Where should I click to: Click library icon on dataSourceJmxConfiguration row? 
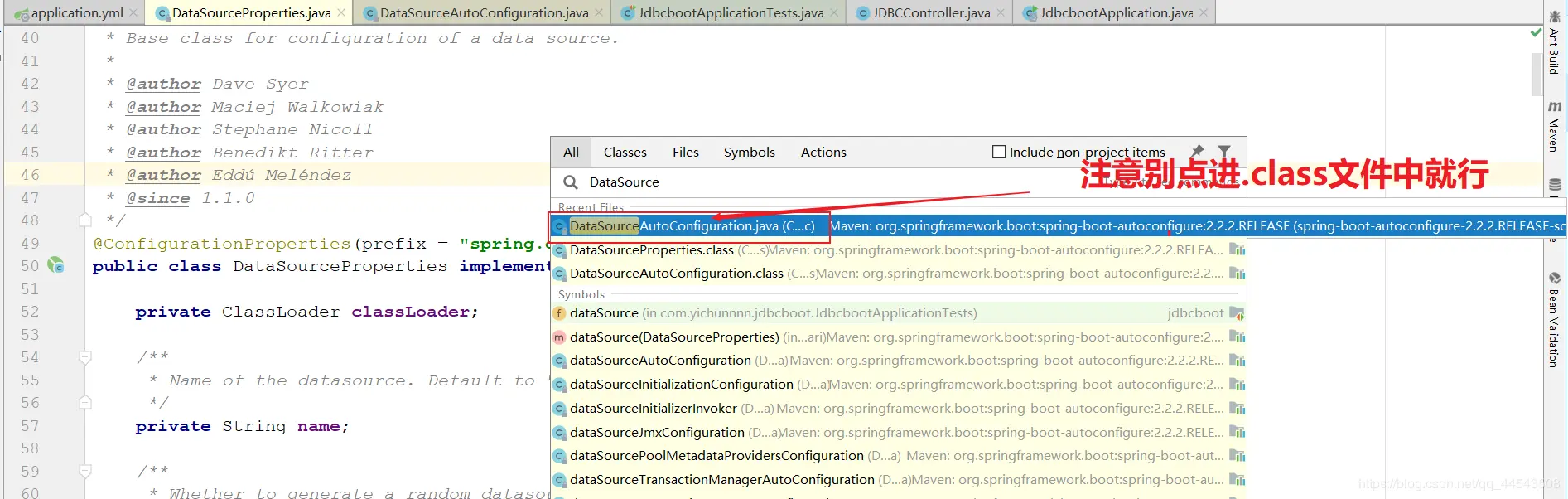1237,432
